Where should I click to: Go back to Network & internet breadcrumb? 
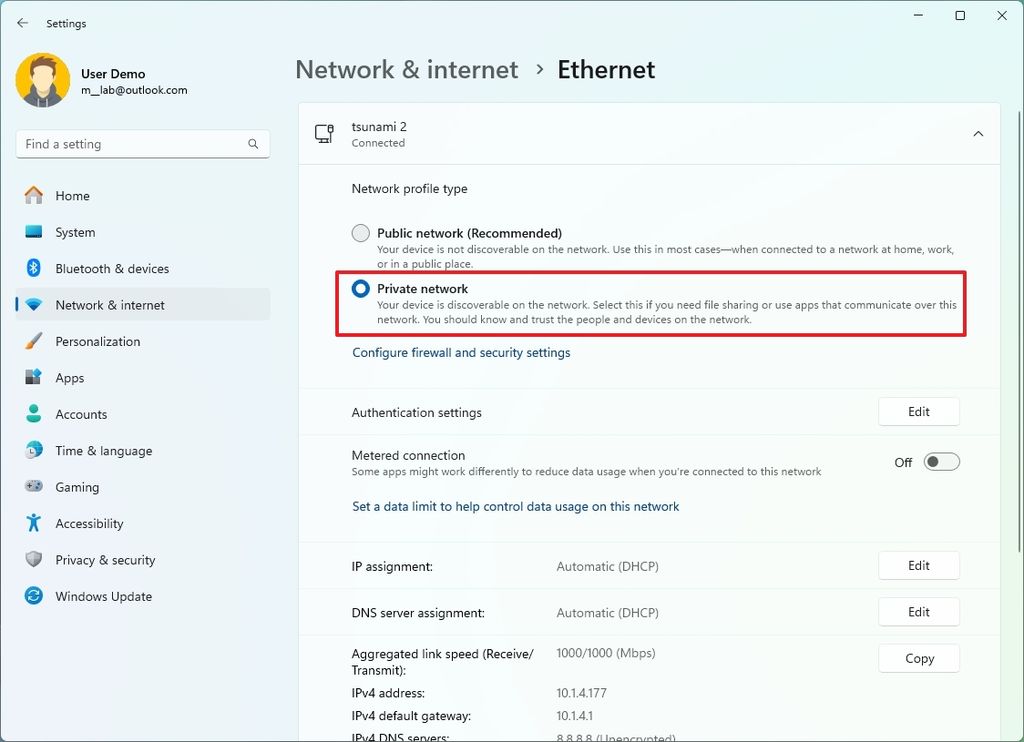click(x=406, y=69)
